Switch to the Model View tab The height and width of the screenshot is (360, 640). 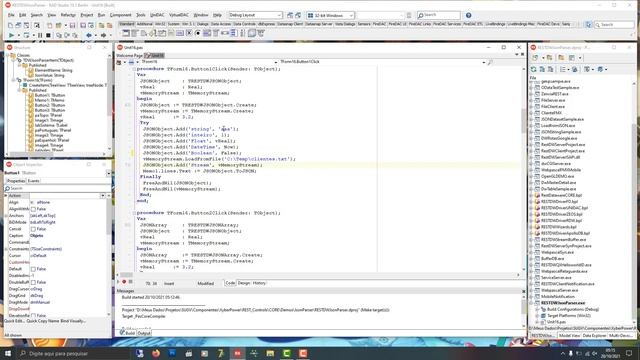569,335
